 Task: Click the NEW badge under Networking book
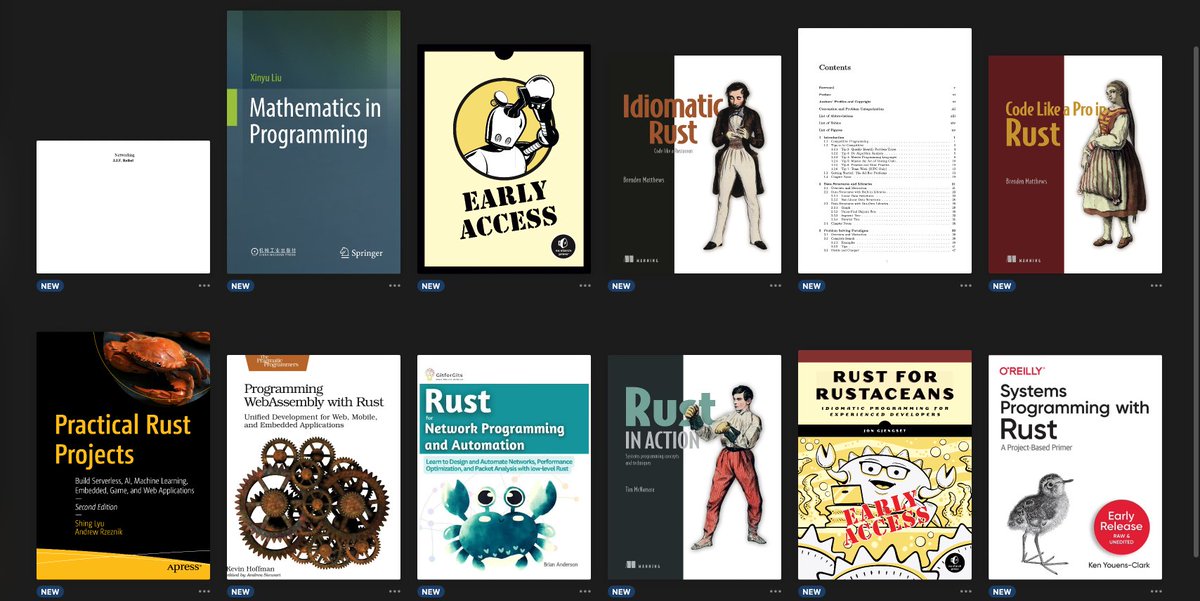pyautogui.click(x=50, y=286)
